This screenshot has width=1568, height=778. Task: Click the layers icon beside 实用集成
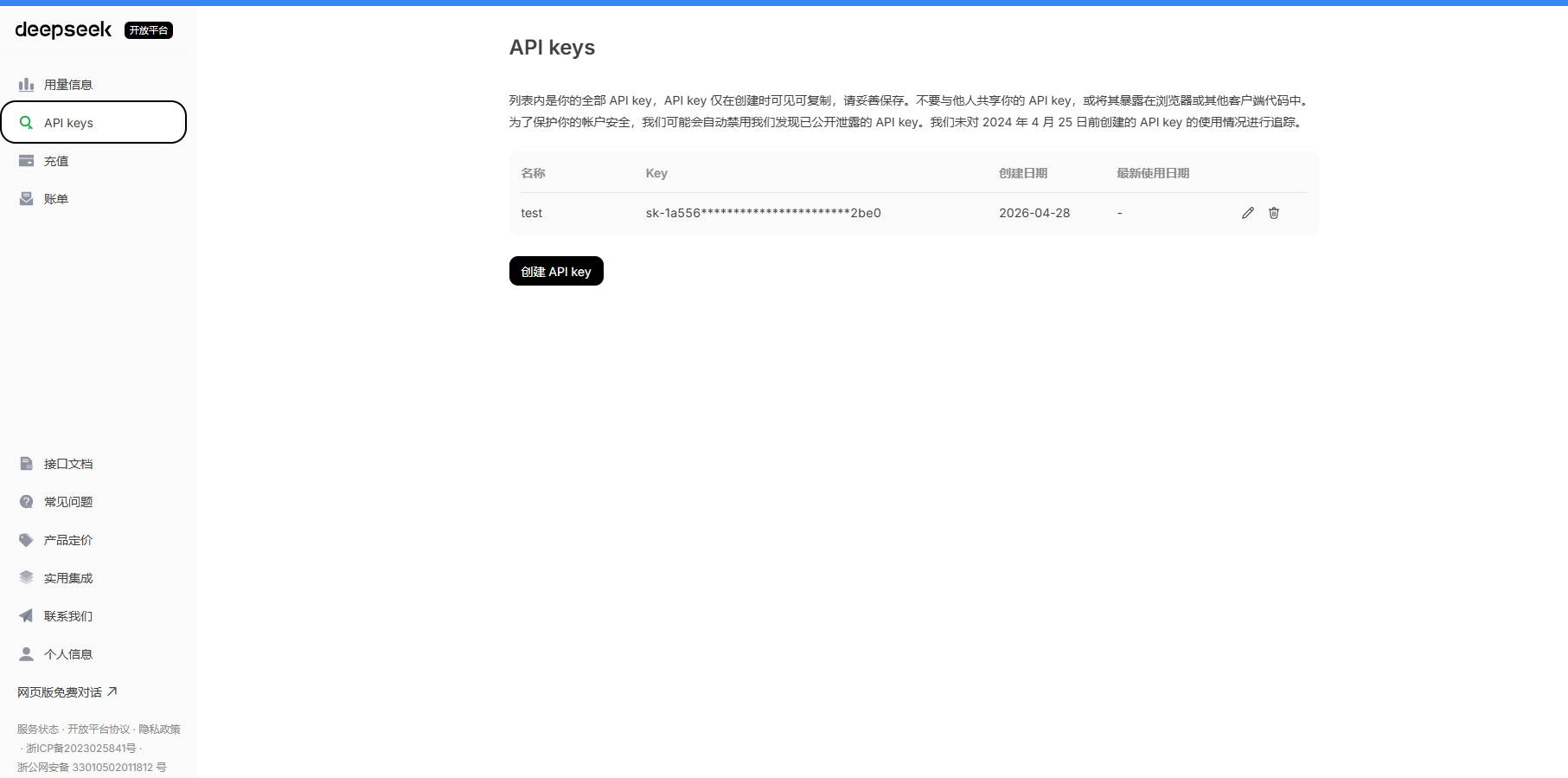(x=26, y=578)
